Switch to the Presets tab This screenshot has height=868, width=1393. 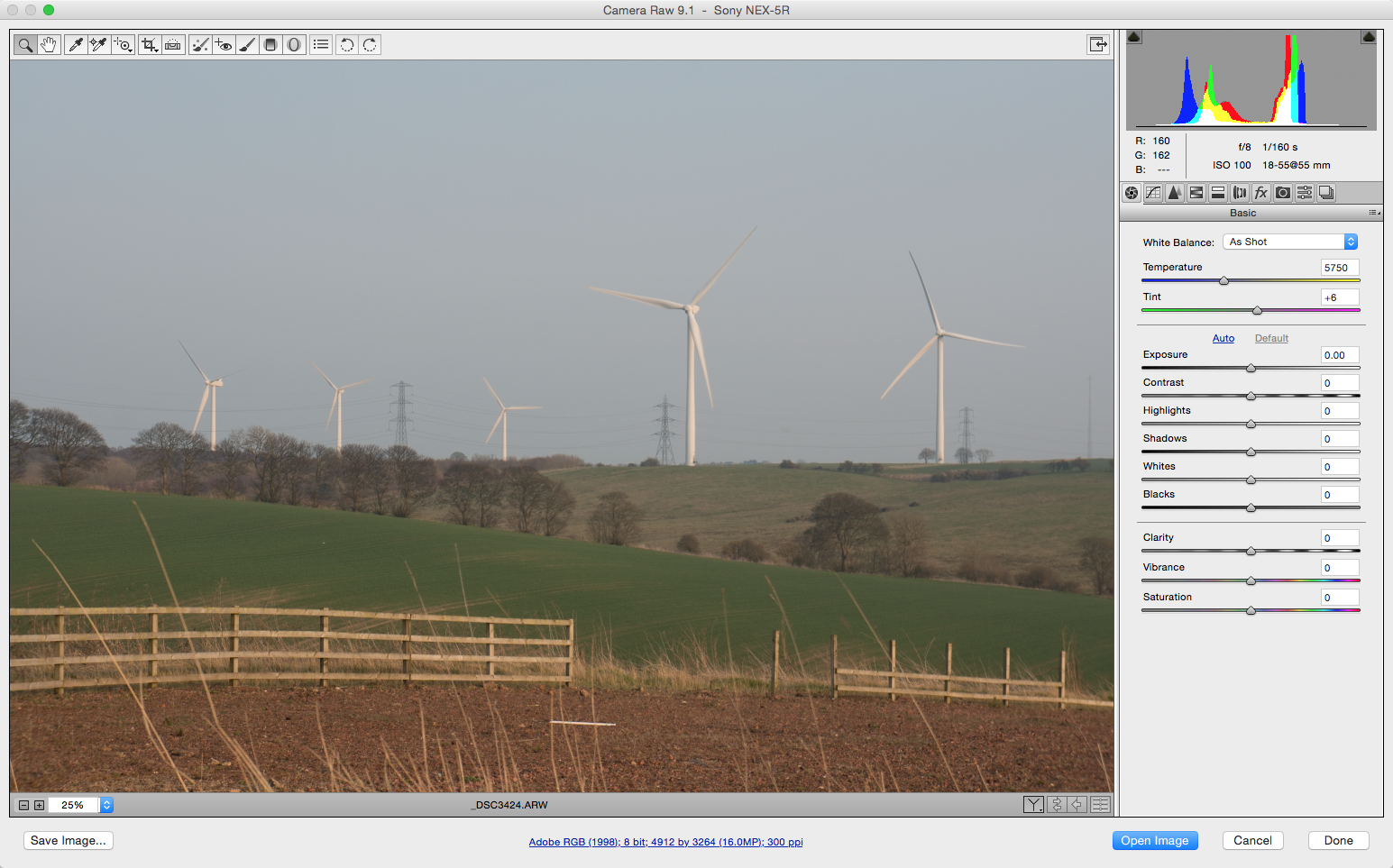pyautogui.click(x=1305, y=193)
